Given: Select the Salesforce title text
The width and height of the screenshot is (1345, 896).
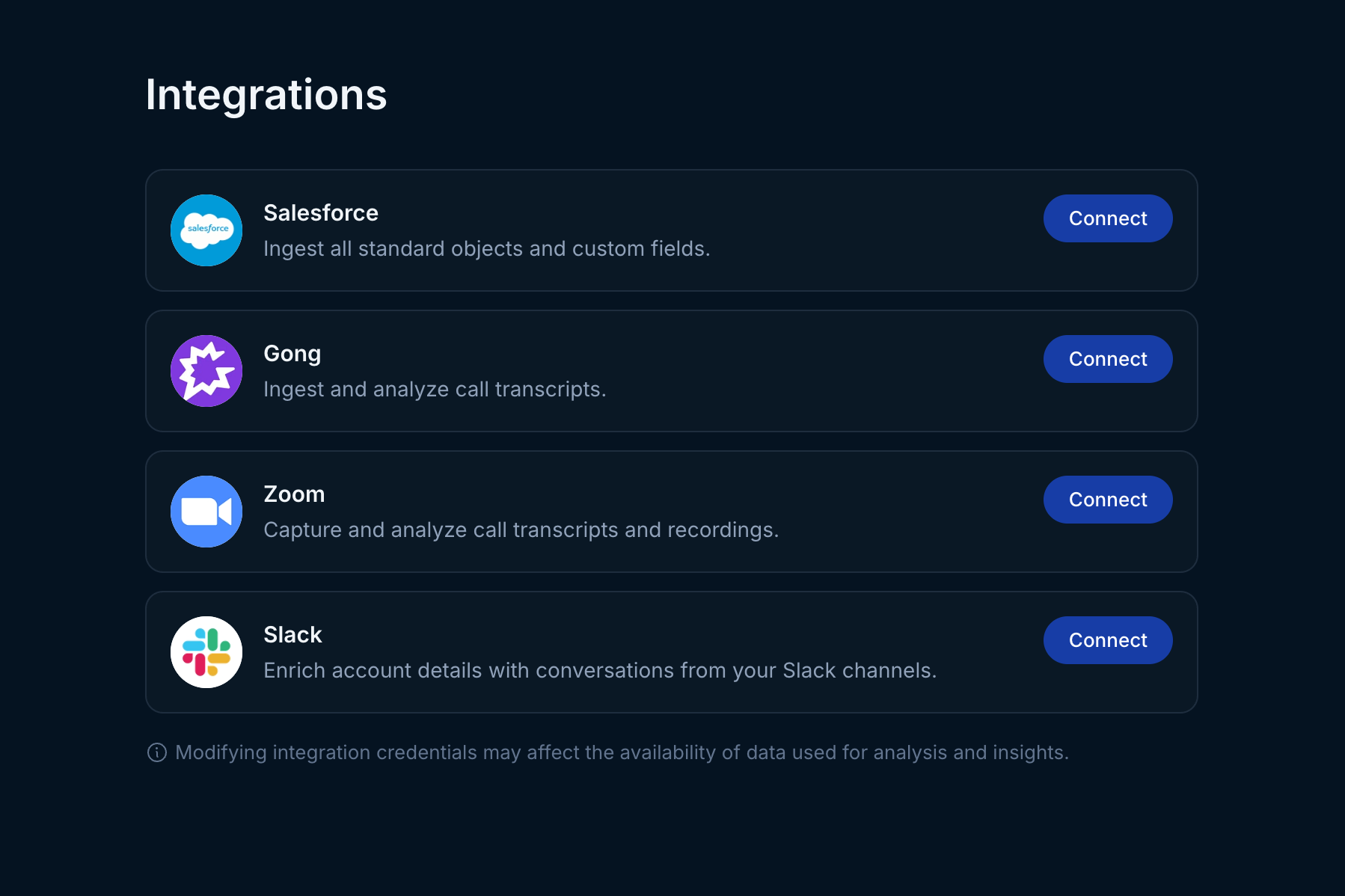Looking at the screenshot, I should pyautogui.click(x=321, y=213).
